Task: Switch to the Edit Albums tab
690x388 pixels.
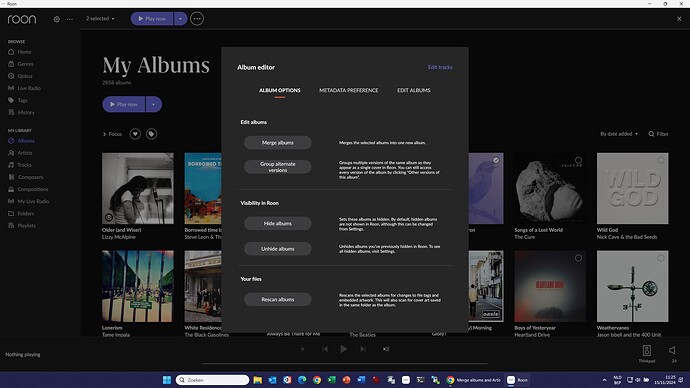Action: [414, 90]
